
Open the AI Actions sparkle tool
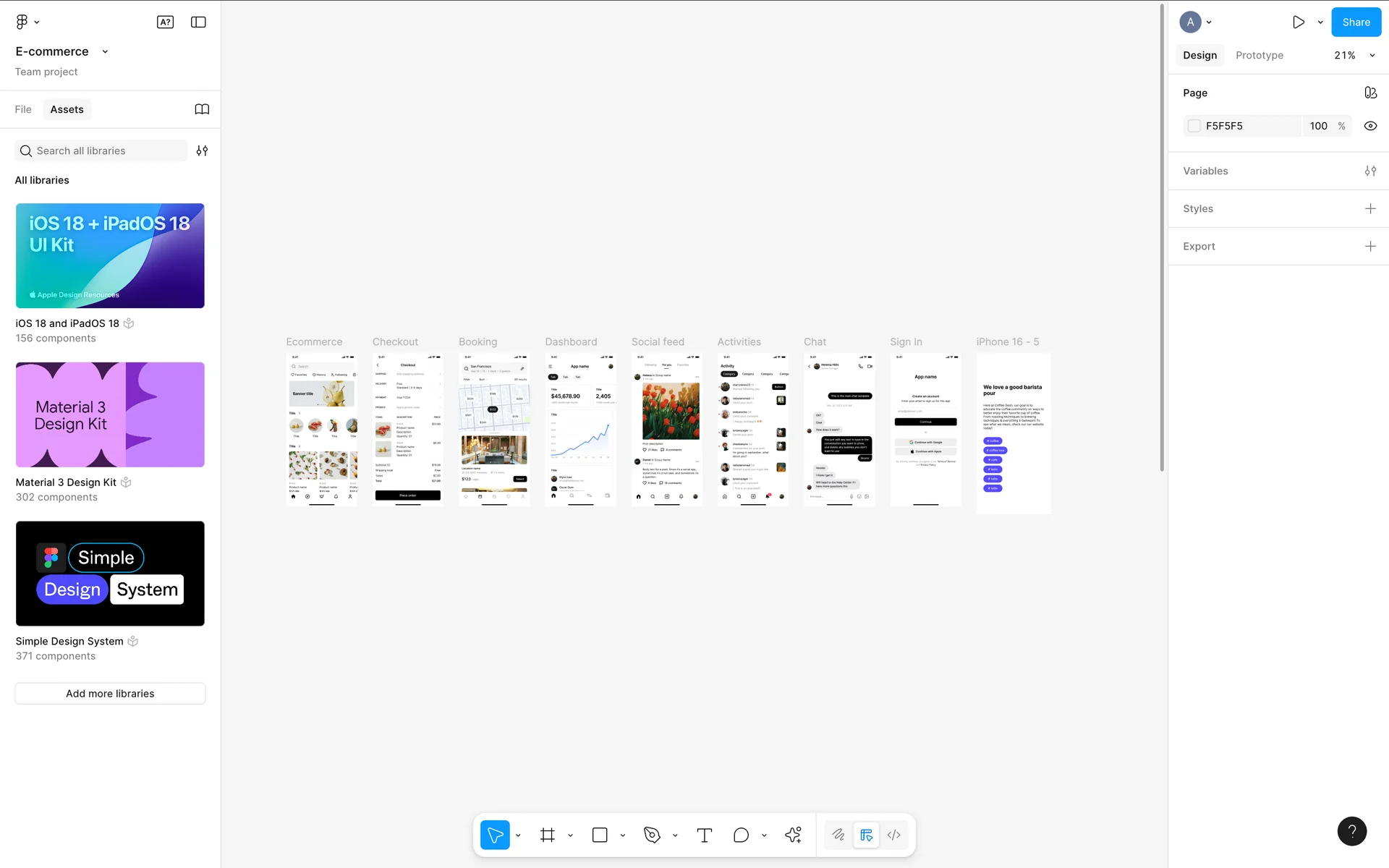click(x=793, y=835)
